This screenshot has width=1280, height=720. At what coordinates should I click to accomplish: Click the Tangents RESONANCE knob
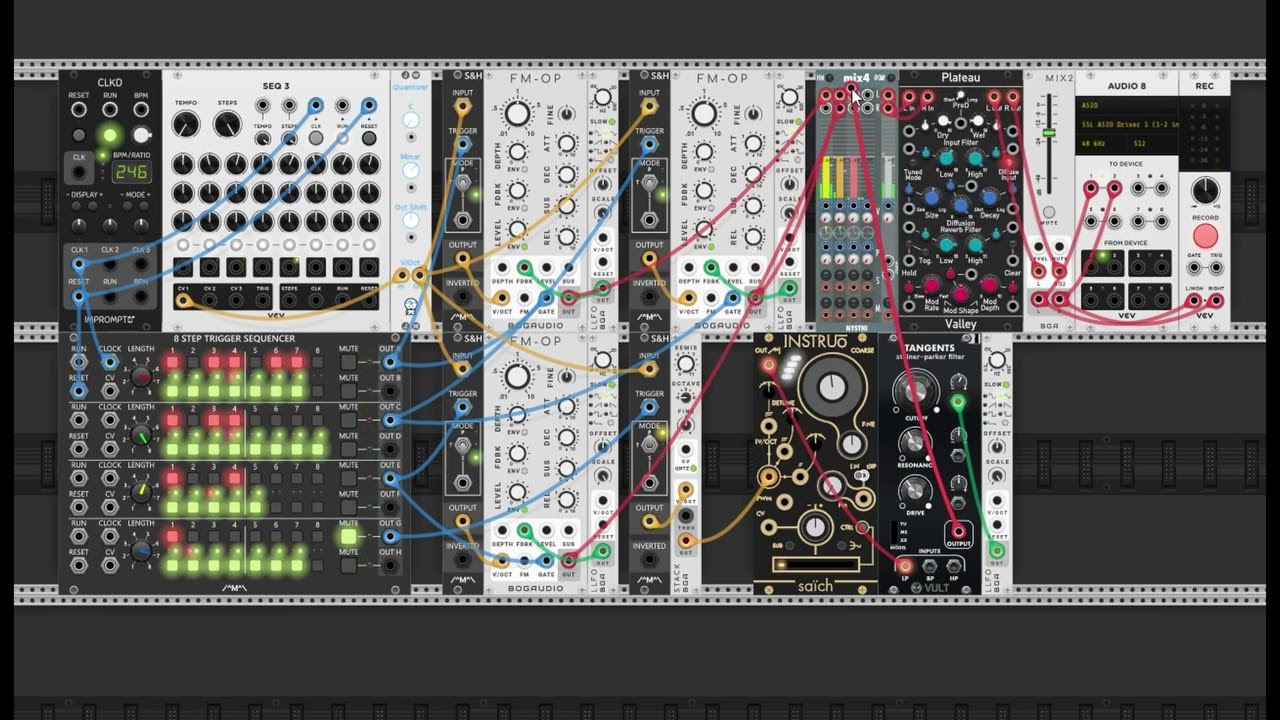click(914, 443)
